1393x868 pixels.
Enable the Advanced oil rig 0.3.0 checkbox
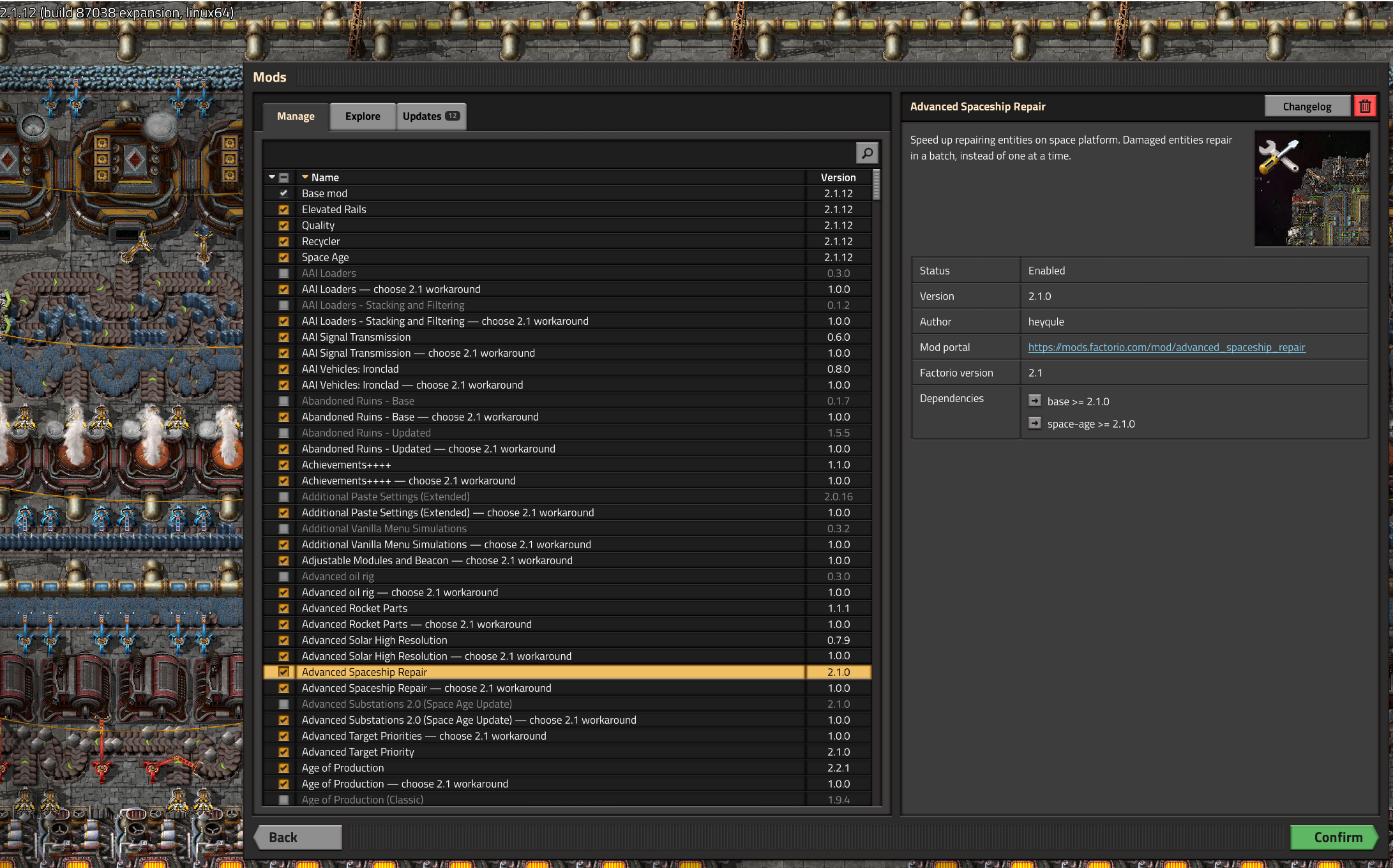tap(283, 576)
